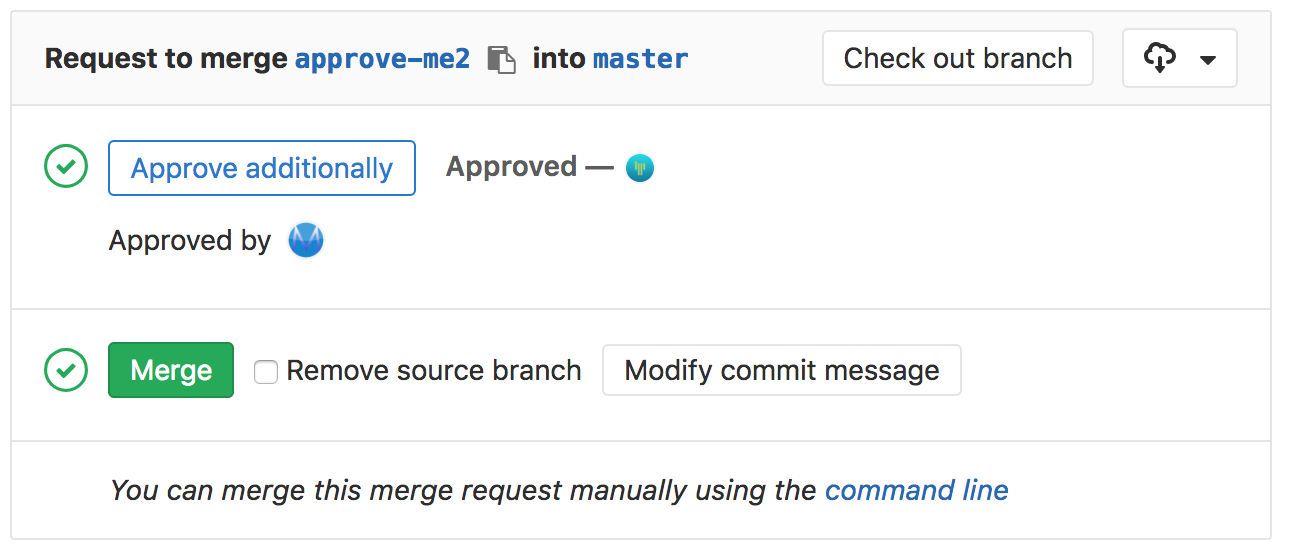Viewport: 1296px width, 556px height.
Task: Expand the download dropdown caret arrow
Action: point(1208,60)
